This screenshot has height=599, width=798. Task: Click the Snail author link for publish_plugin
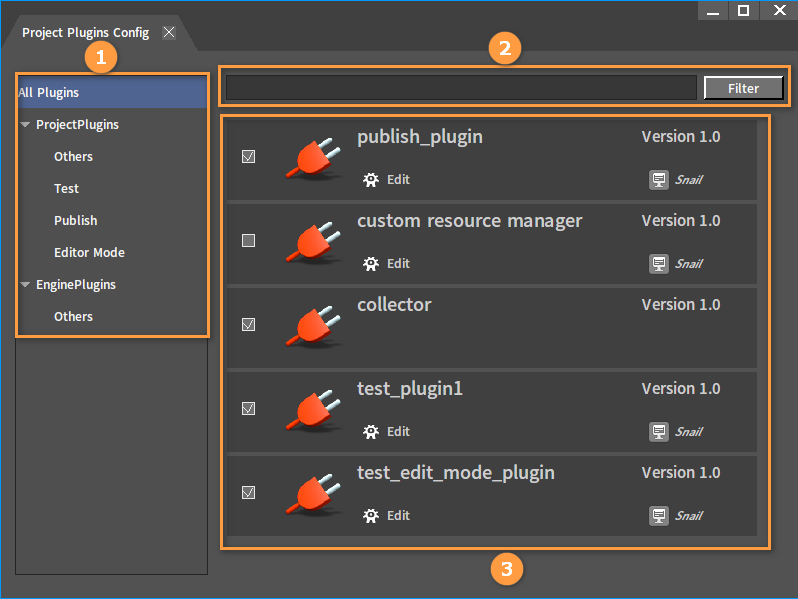(689, 180)
